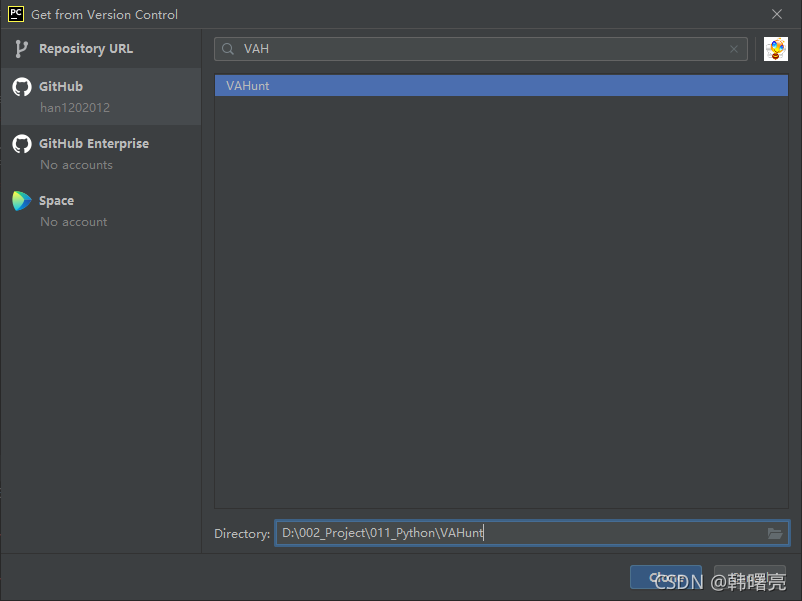Clear the VAH search text
The image size is (802, 601).
pos(733,49)
